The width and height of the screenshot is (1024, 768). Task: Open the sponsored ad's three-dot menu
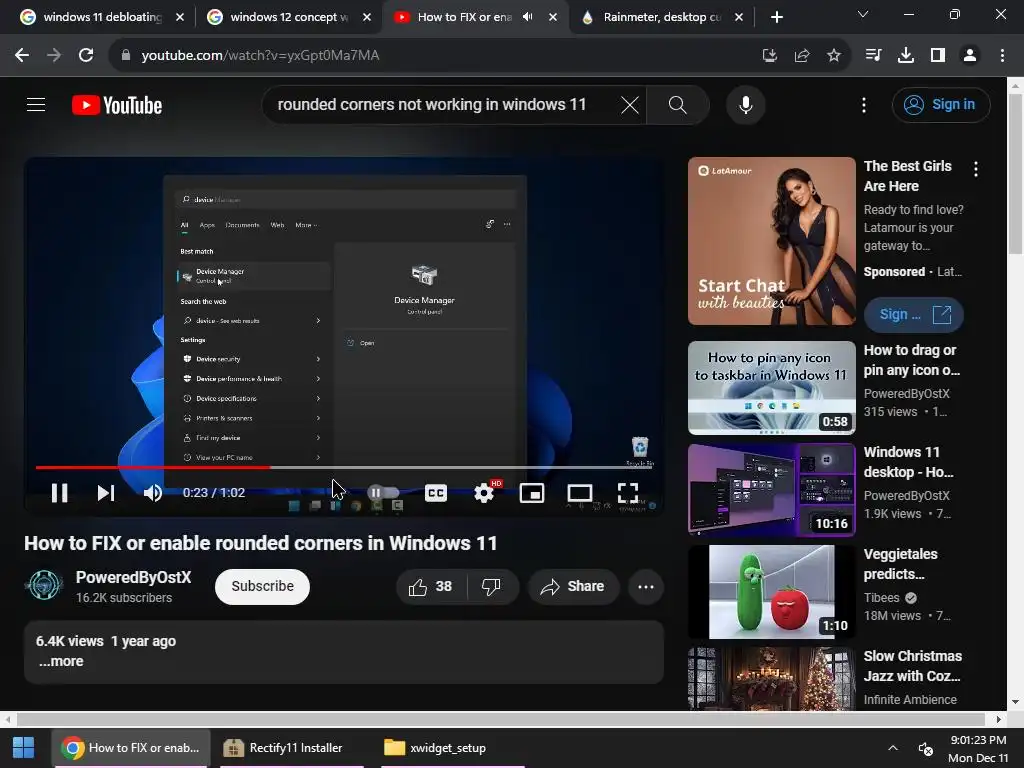(976, 169)
